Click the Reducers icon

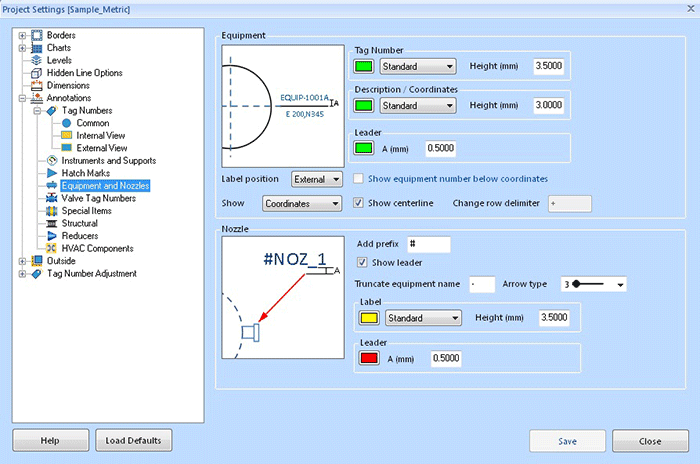52,236
